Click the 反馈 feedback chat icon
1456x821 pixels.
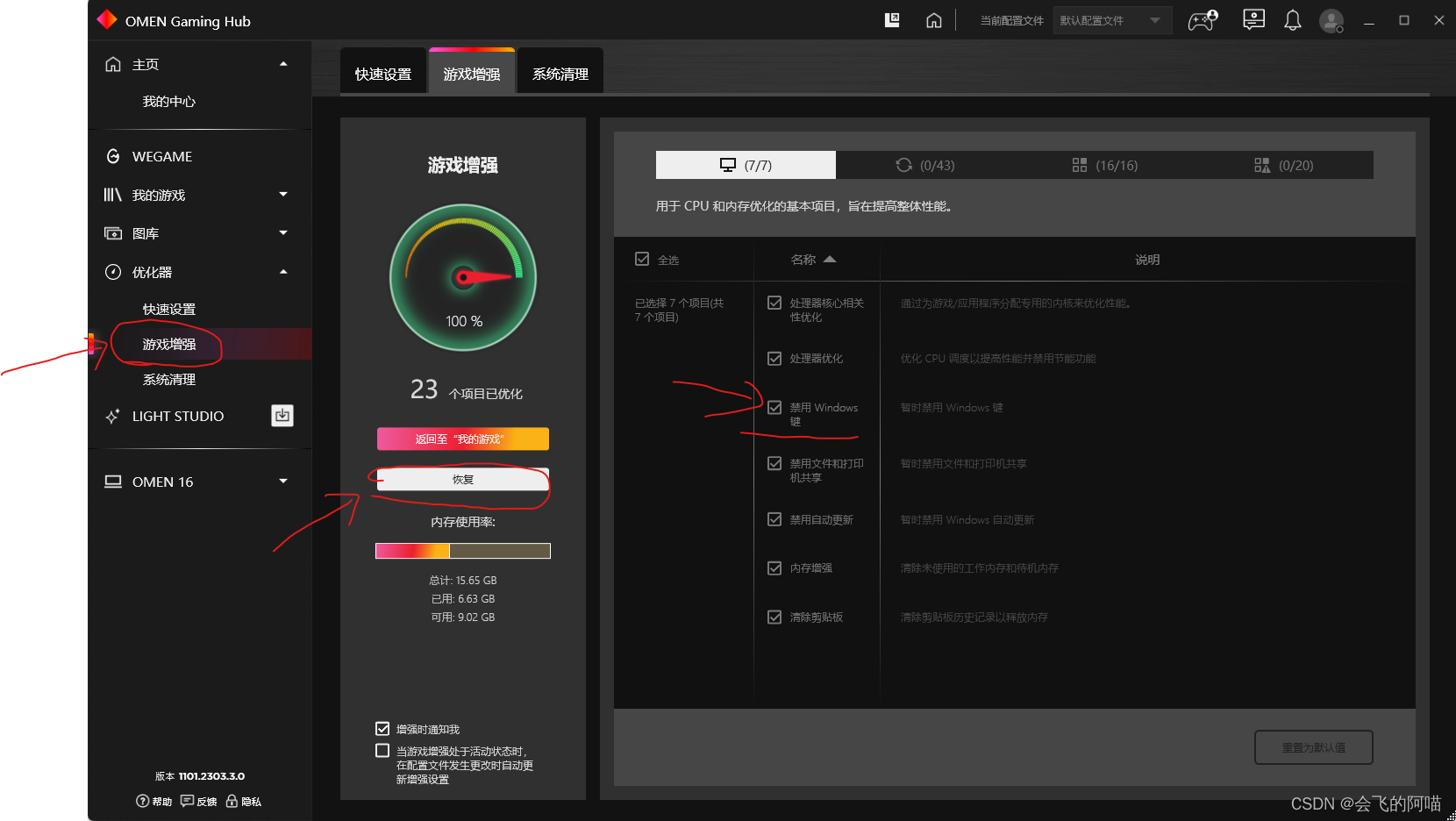187,801
